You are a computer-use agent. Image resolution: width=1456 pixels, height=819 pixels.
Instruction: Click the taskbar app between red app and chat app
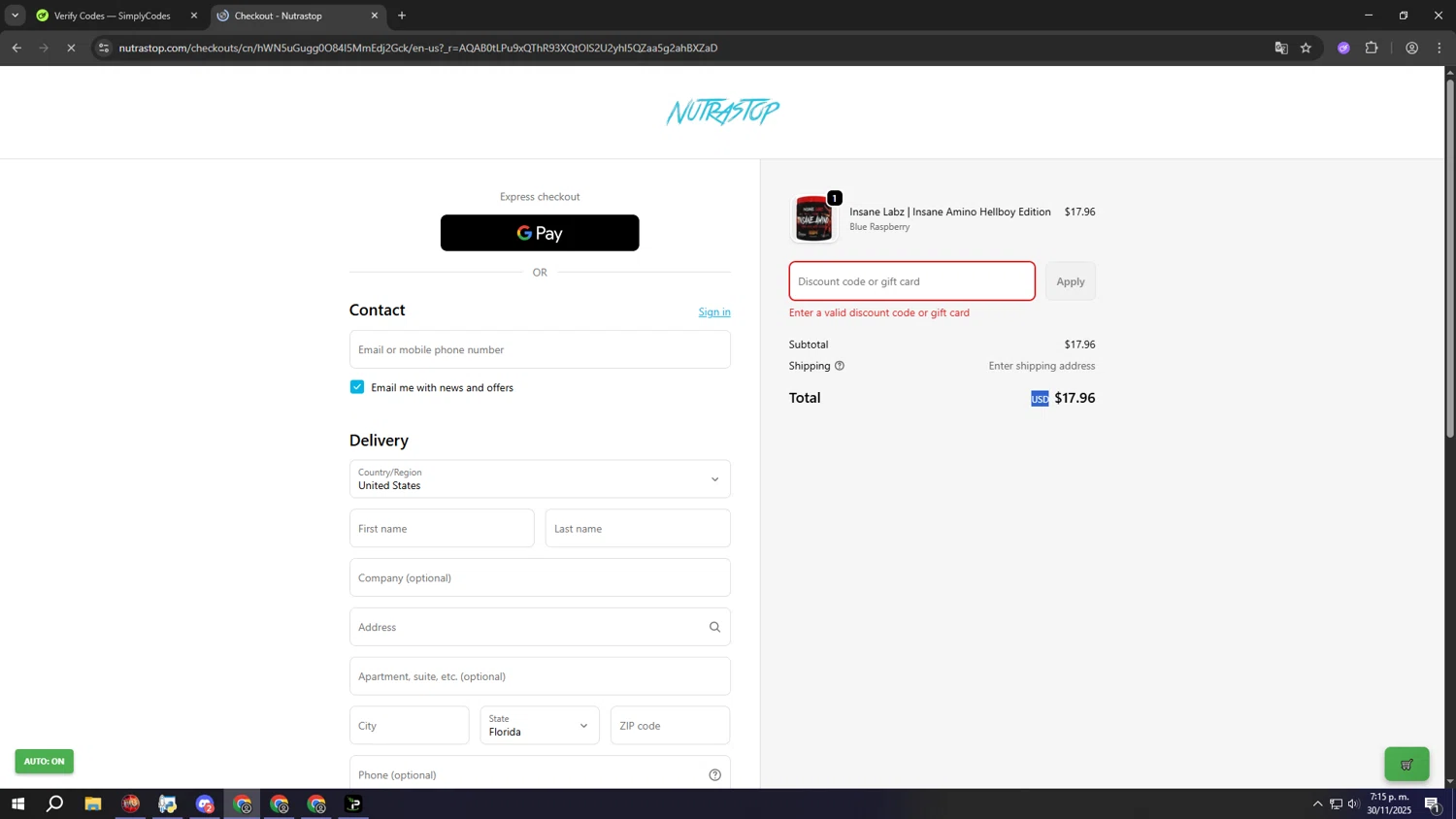(x=168, y=803)
